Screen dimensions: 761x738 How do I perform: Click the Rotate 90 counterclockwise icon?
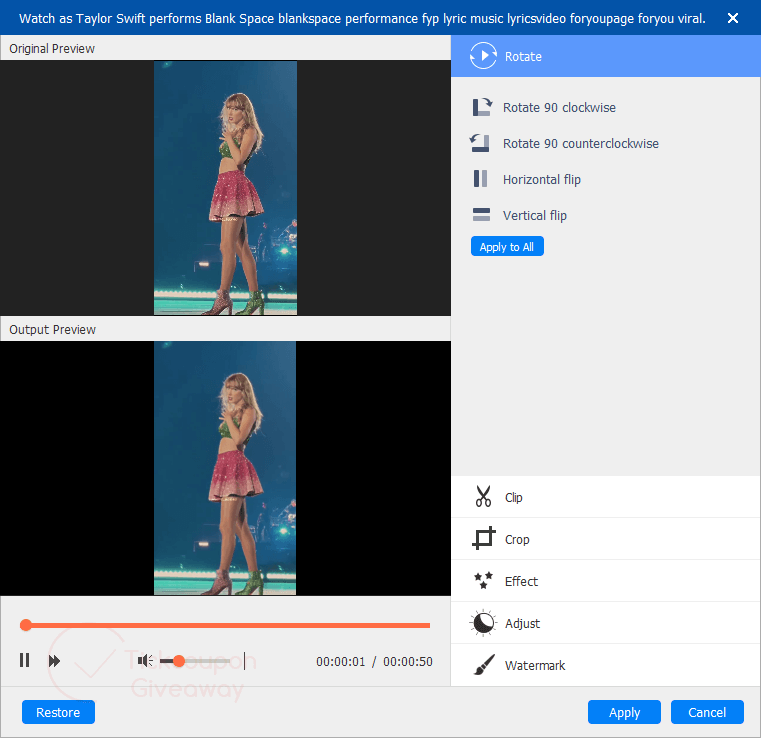tap(481, 143)
